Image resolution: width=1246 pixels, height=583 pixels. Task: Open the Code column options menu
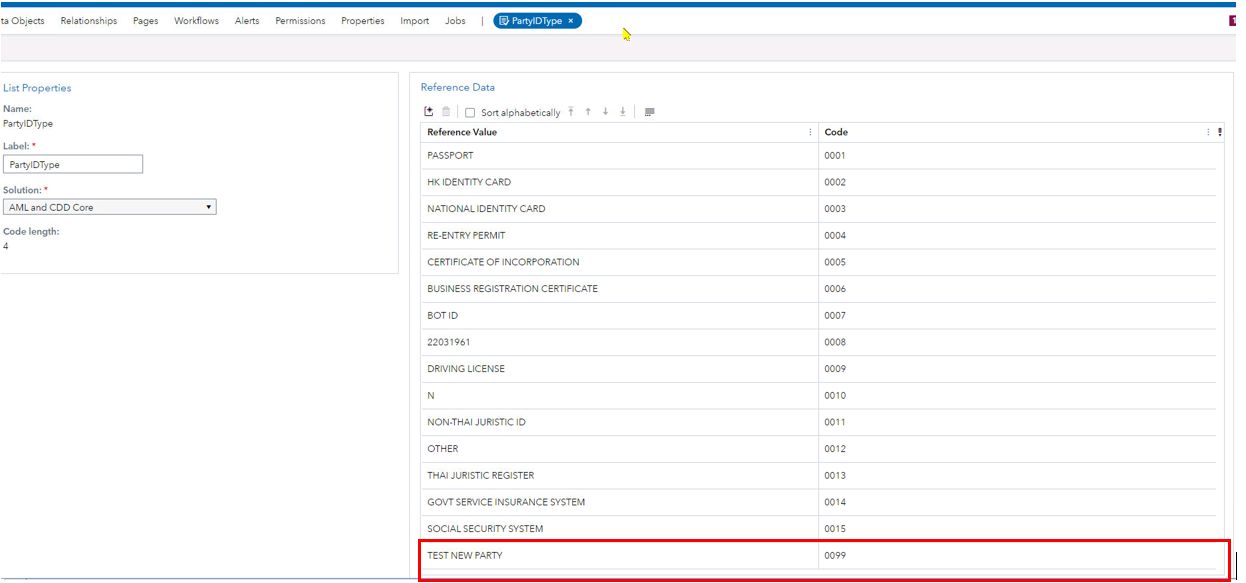[1208, 132]
